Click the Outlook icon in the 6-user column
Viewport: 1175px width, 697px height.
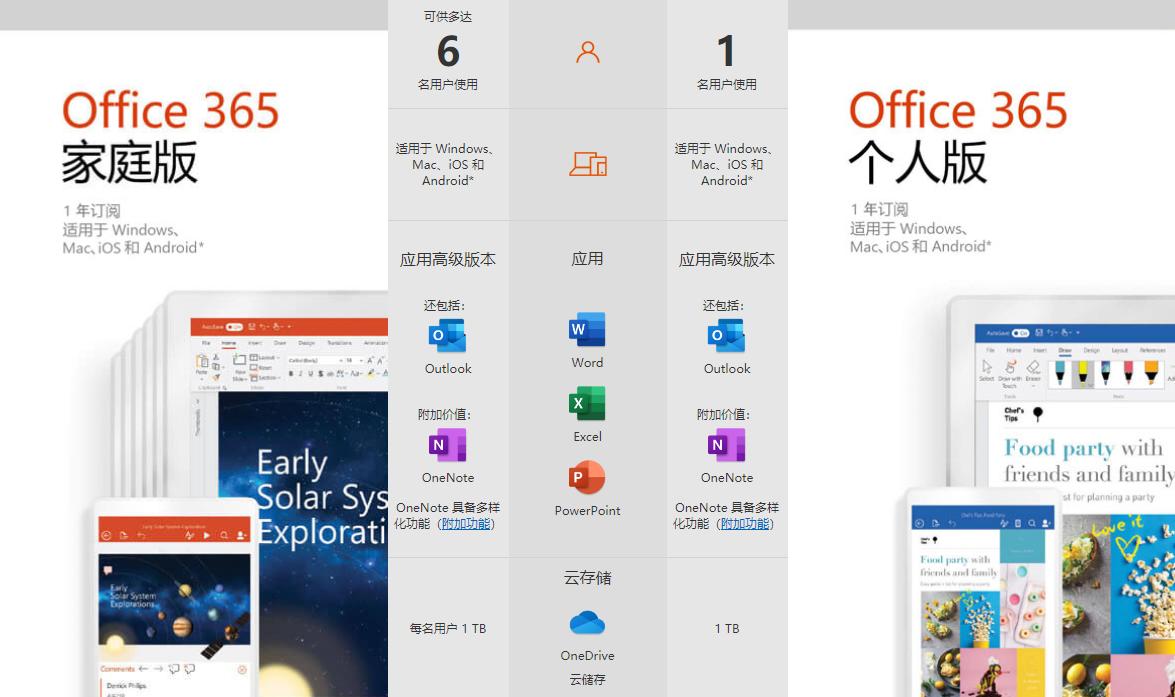[x=447, y=336]
